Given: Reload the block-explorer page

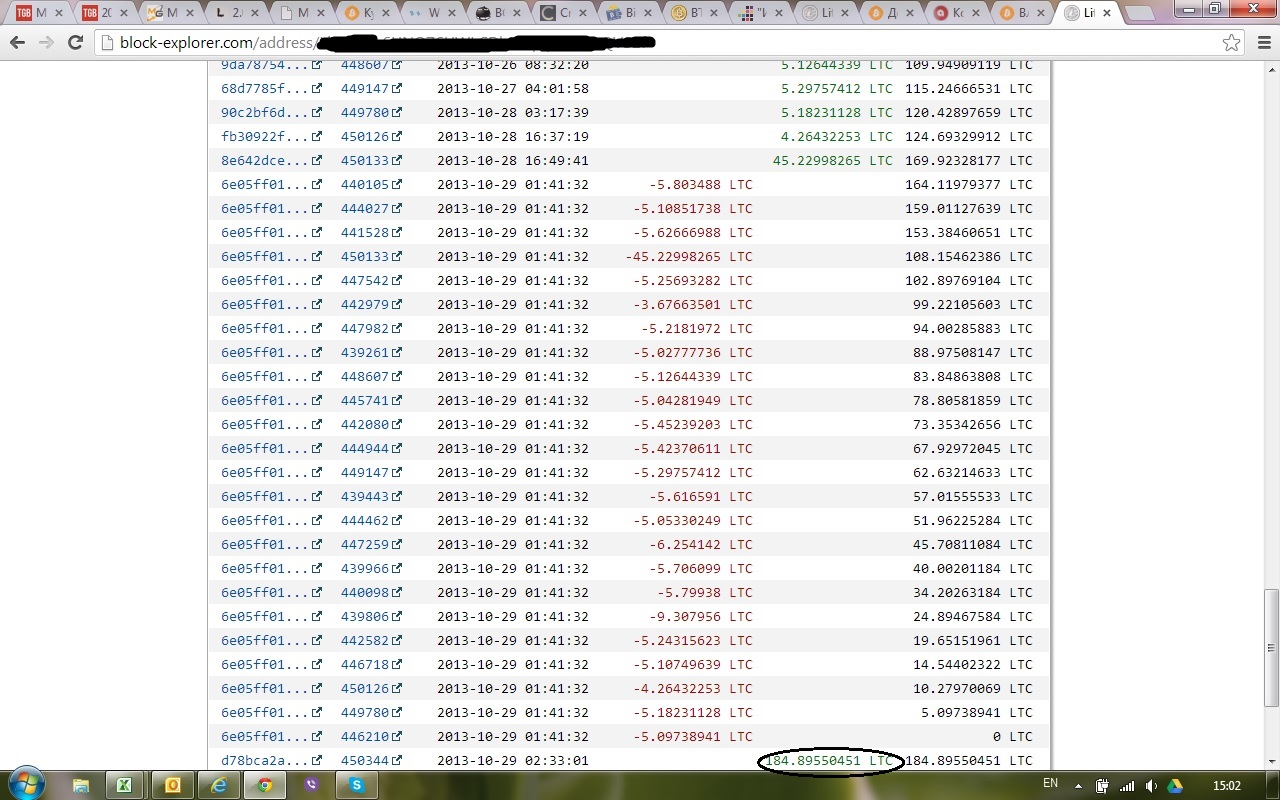Looking at the screenshot, I should click(75, 43).
